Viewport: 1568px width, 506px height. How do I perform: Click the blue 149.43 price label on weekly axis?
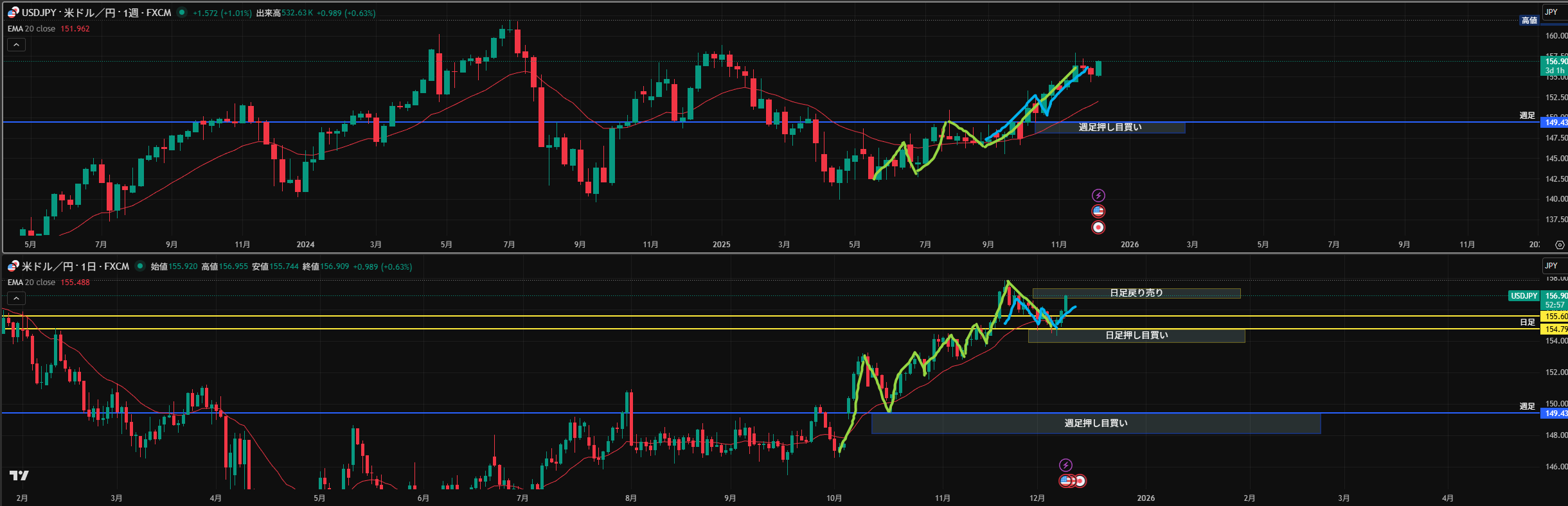click(1555, 122)
